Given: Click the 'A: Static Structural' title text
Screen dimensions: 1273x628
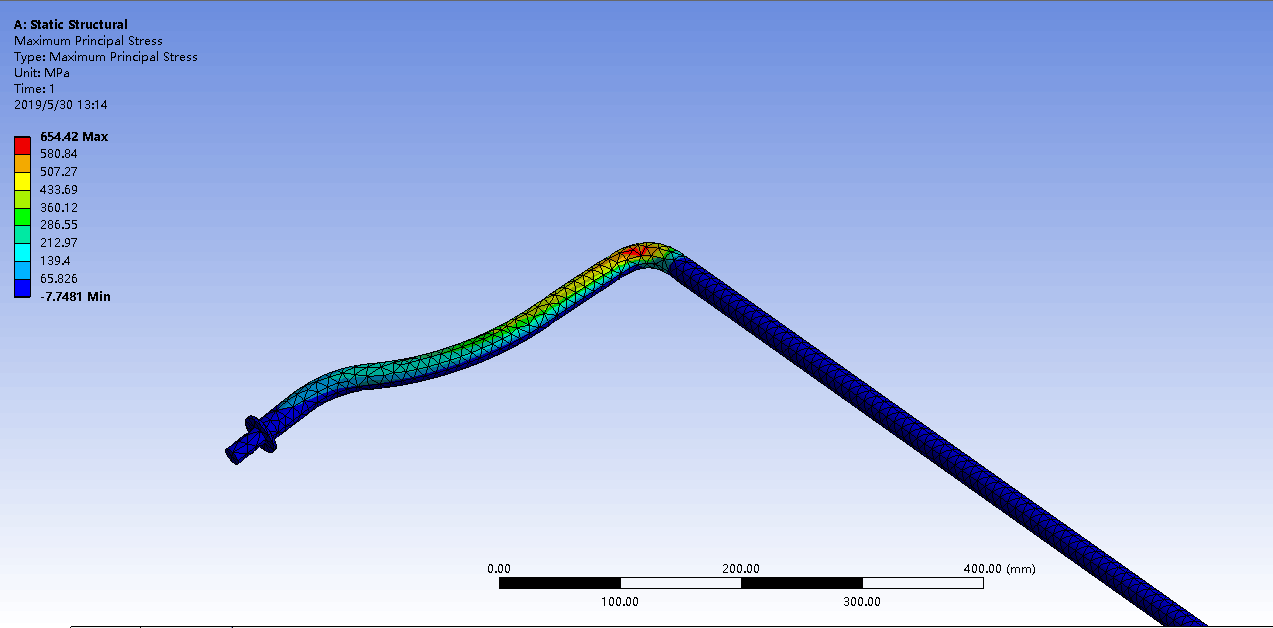Looking at the screenshot, I should click(71, 24).
